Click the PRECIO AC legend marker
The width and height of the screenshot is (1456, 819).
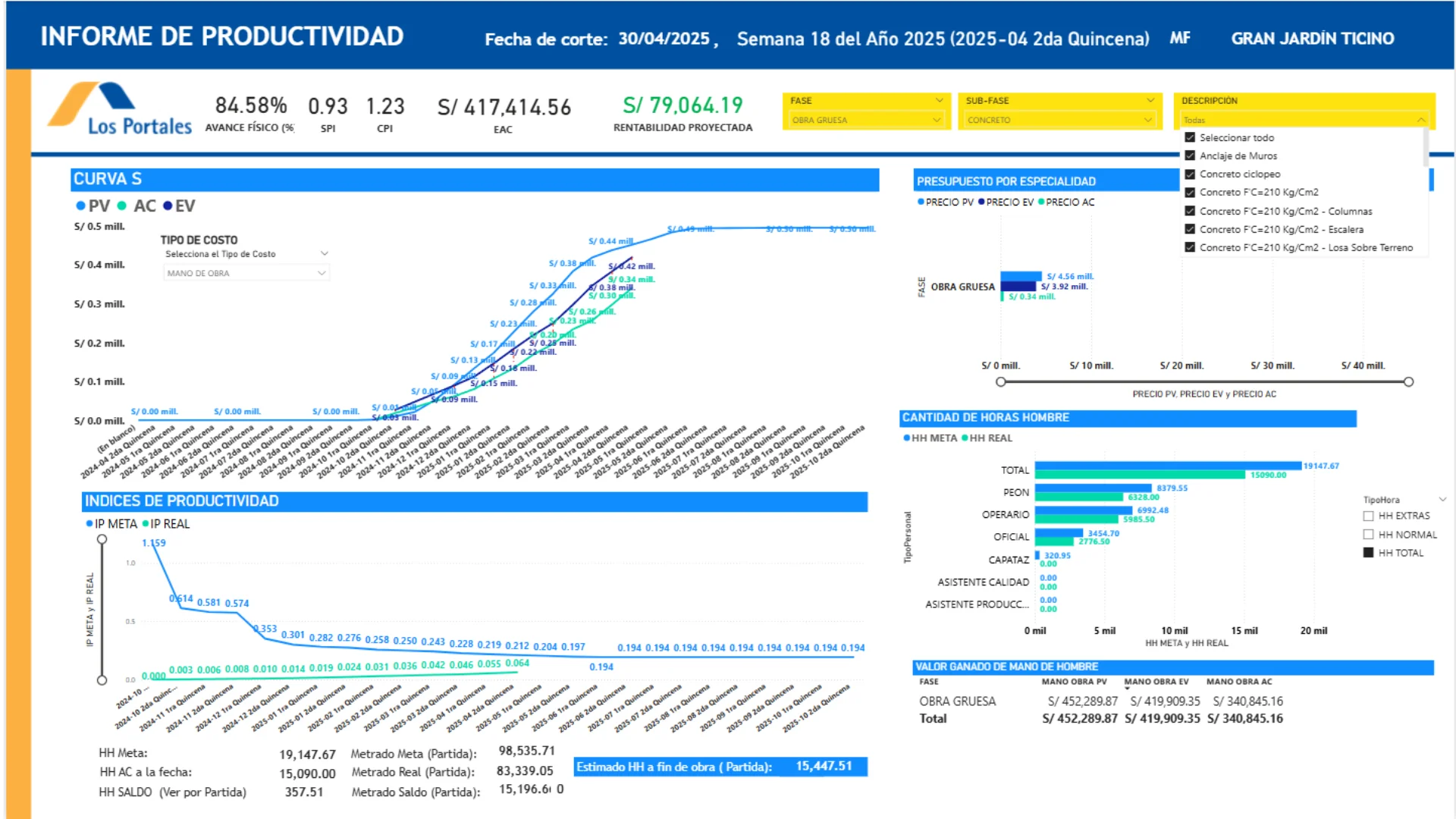pyautogui.click(x=1041, y=202)
